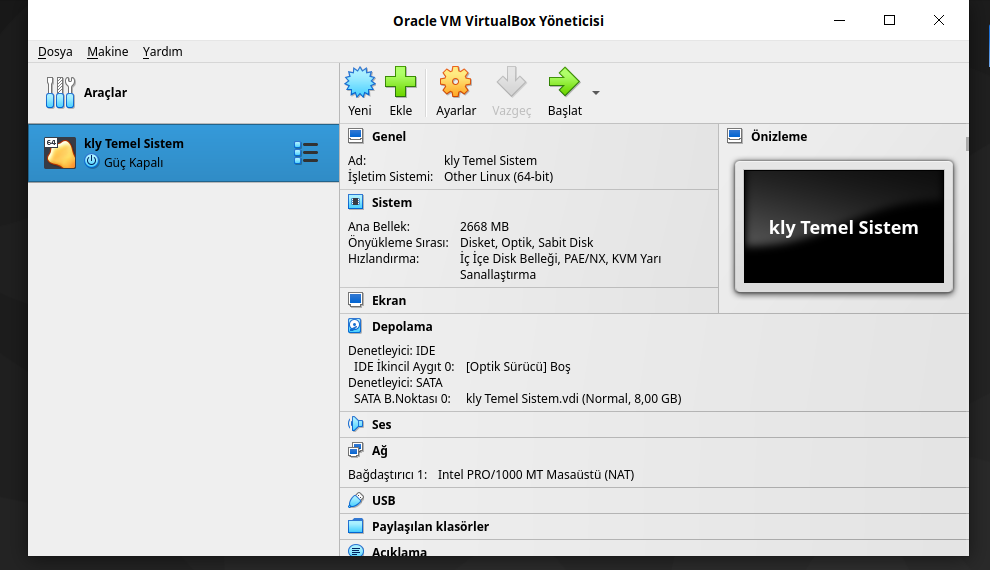The height and width of the screenshot is (570, 990).
Task: Click the Araçlar tools icon
Action: click(60, 93)
